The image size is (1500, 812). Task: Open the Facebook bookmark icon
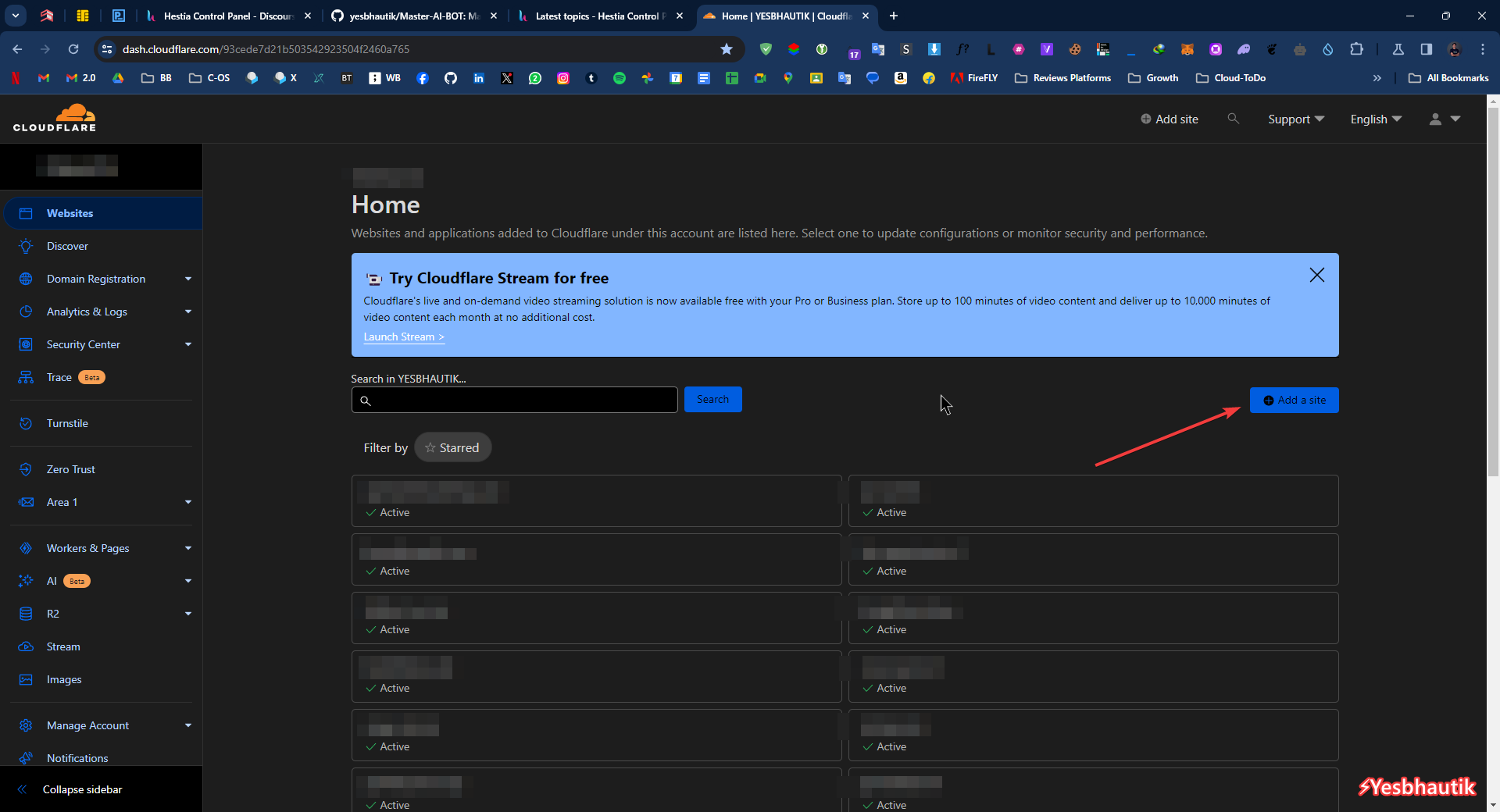(x=423, y=78)
